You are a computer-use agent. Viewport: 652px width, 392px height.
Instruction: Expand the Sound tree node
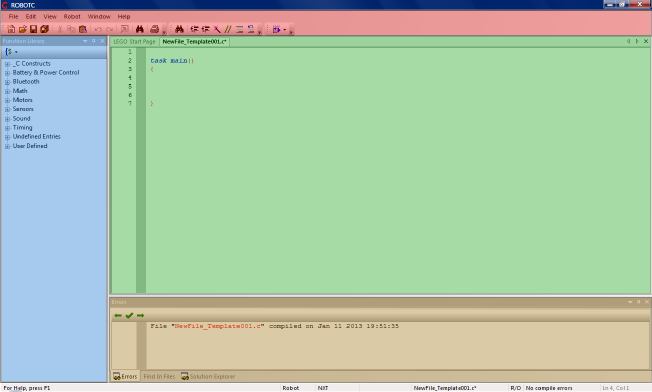coord(7,119)
